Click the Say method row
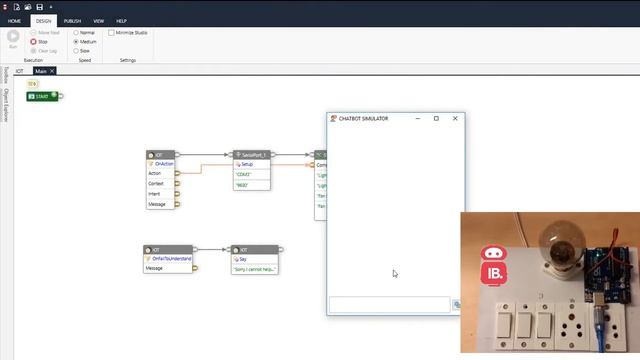 (255, 259)
